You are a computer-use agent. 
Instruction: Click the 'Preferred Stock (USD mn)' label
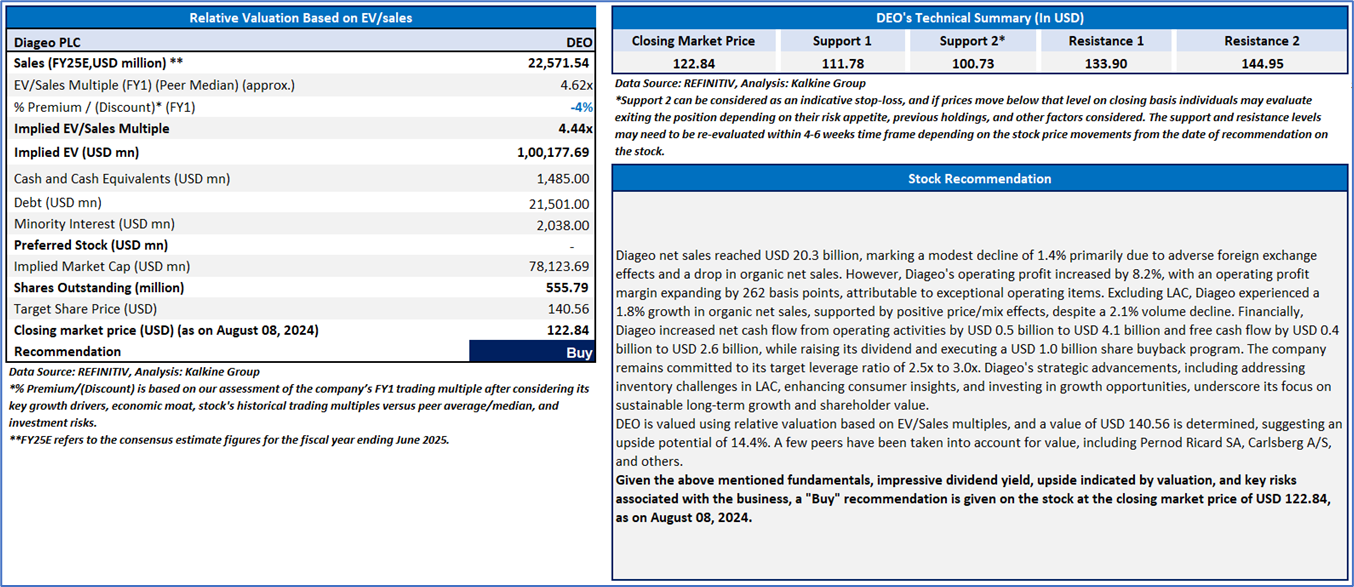pos(91,245)
